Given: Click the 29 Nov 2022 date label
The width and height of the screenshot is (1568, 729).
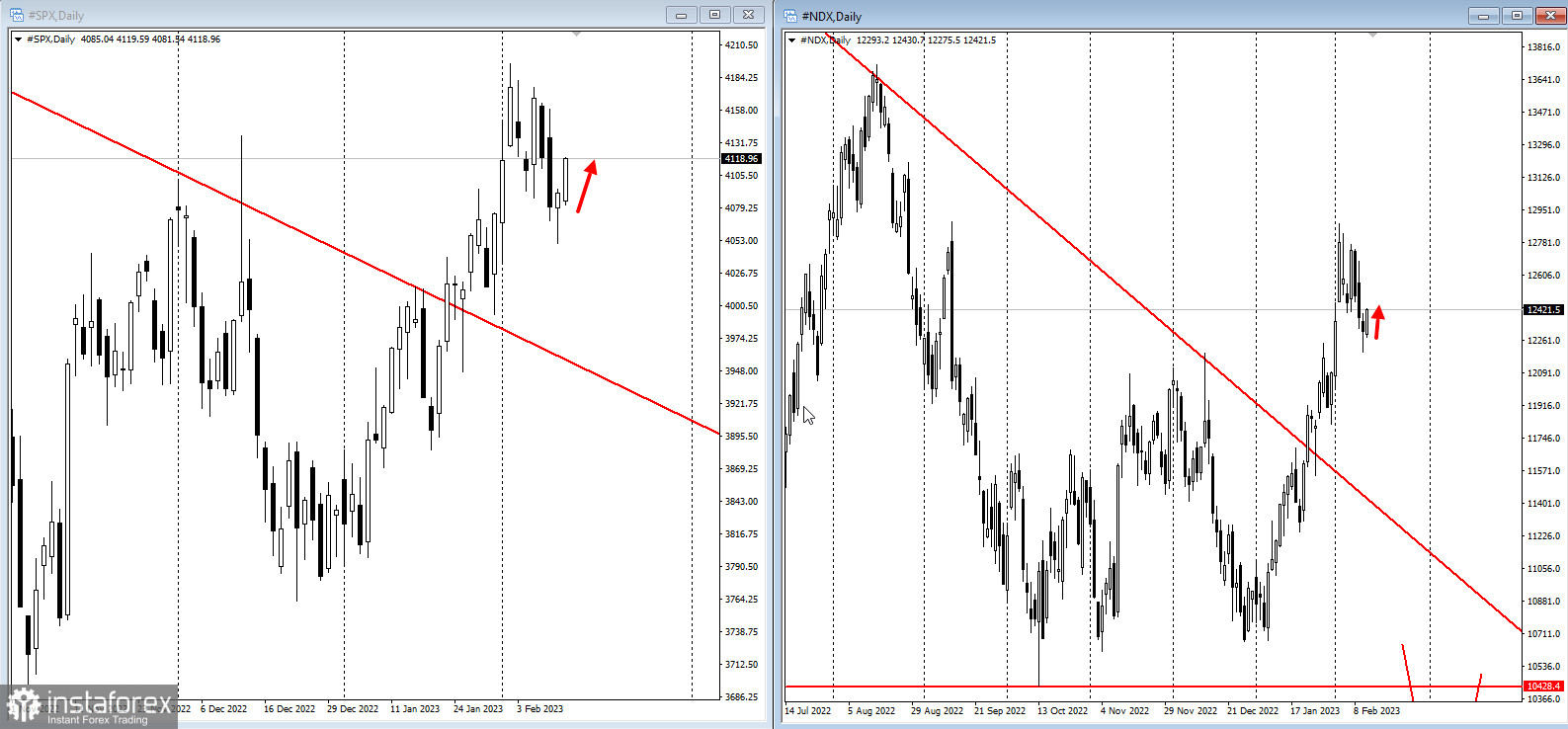Looking at the screenshot, I should (1190, 711).
